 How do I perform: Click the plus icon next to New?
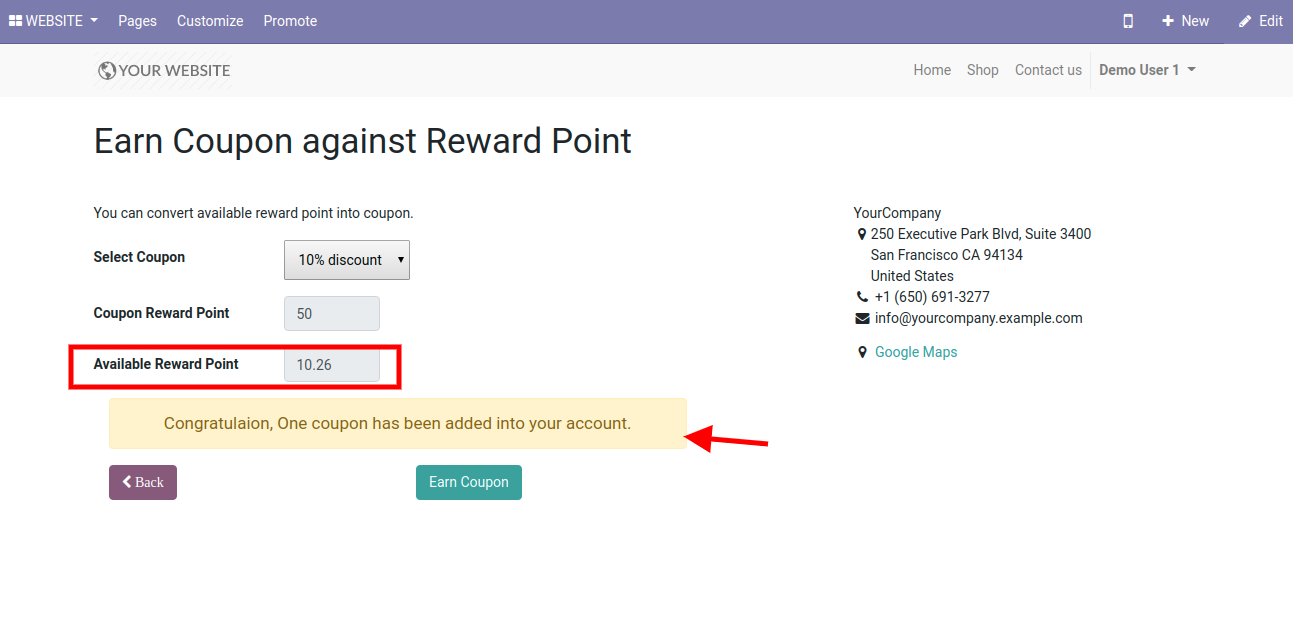coord(1167,21)
